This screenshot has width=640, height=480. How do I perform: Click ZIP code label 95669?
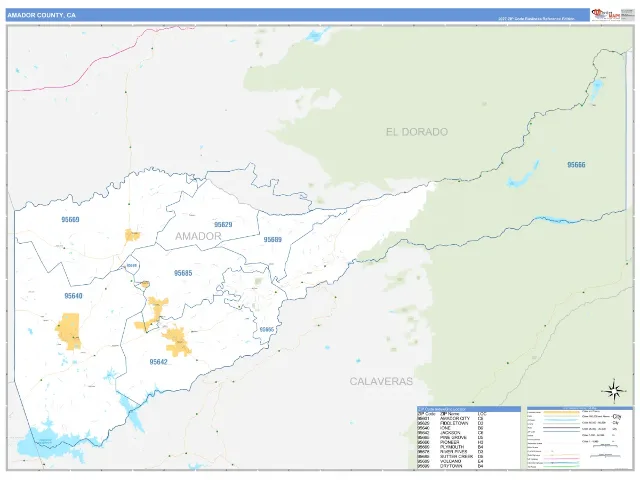[x=70, y=220]
